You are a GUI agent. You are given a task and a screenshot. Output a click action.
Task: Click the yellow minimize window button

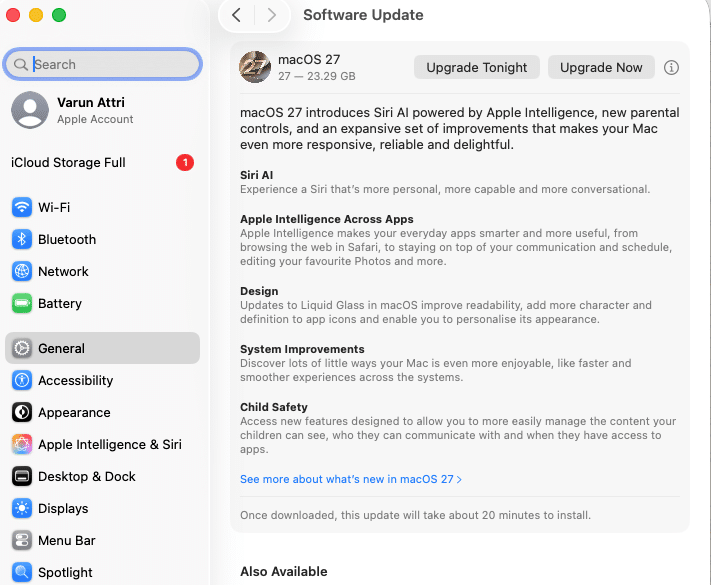click(x=36, y=15)
